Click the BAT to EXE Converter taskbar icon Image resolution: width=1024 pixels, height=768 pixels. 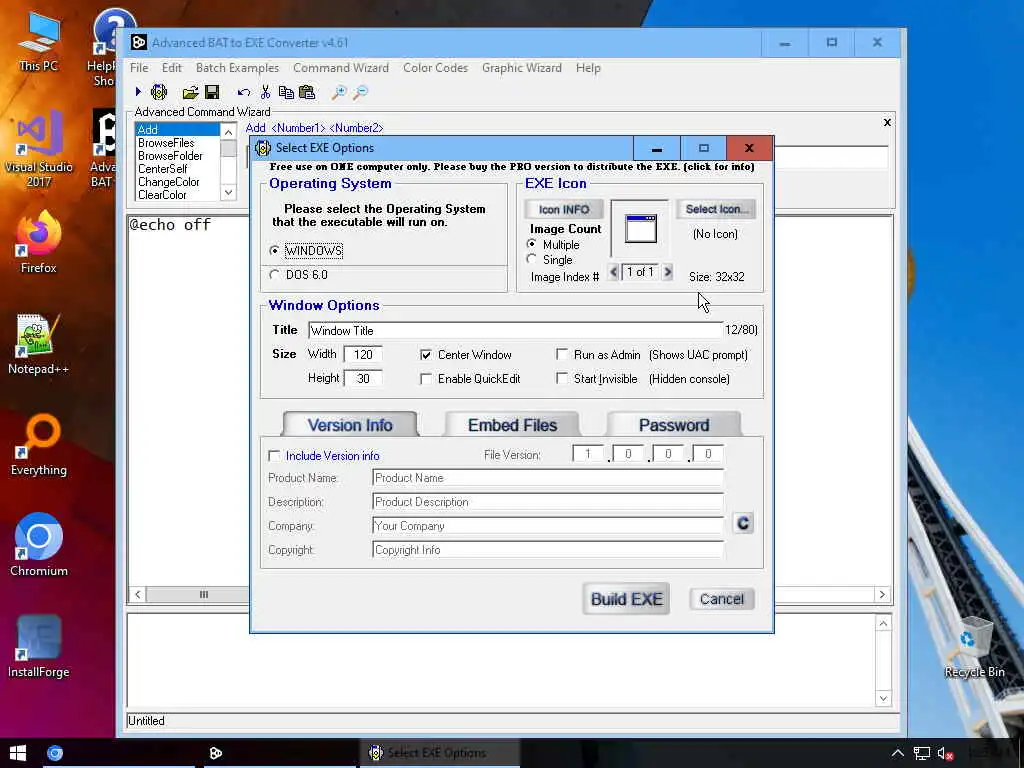216,753
